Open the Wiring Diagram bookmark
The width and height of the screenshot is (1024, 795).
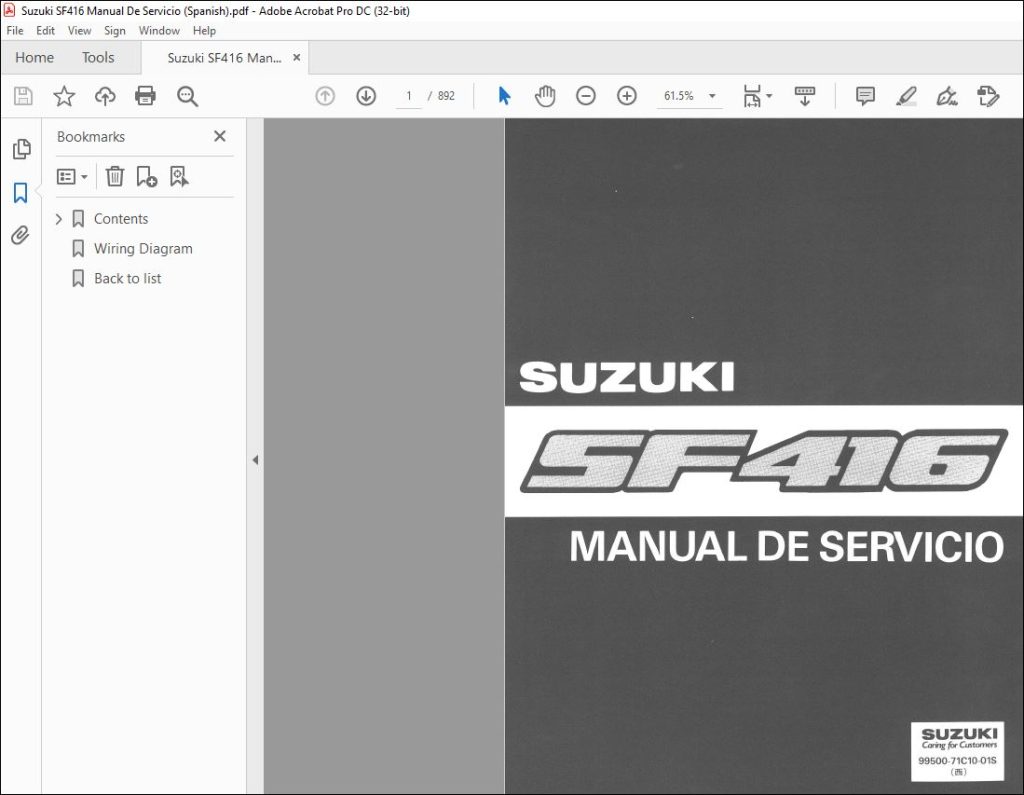[x=143, y=249]
